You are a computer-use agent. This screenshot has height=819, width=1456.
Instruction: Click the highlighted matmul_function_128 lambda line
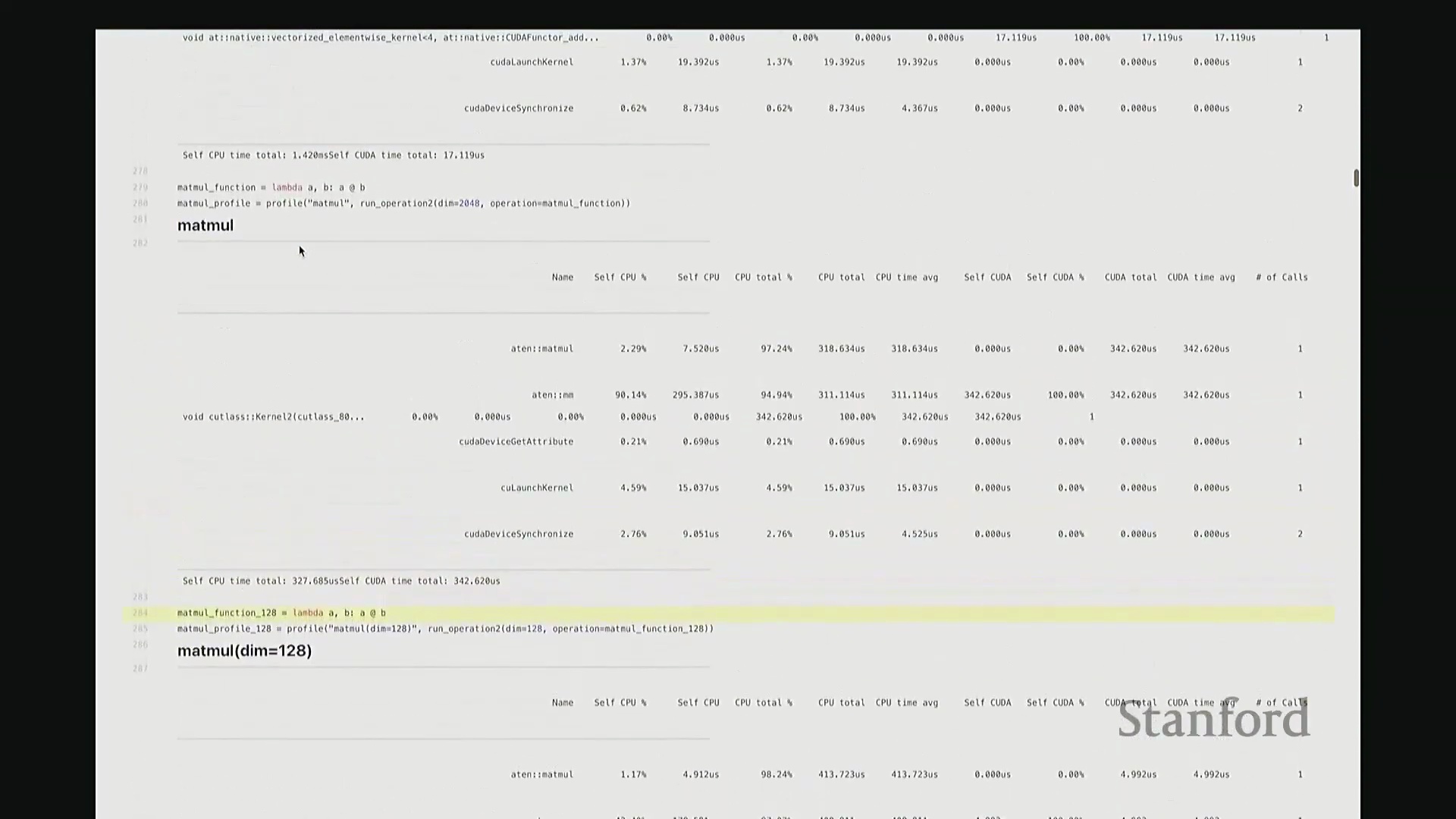pos(281,613)
